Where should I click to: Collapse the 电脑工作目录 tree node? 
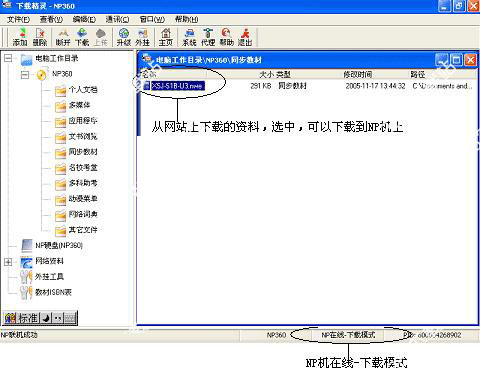(x=8, y=59)
